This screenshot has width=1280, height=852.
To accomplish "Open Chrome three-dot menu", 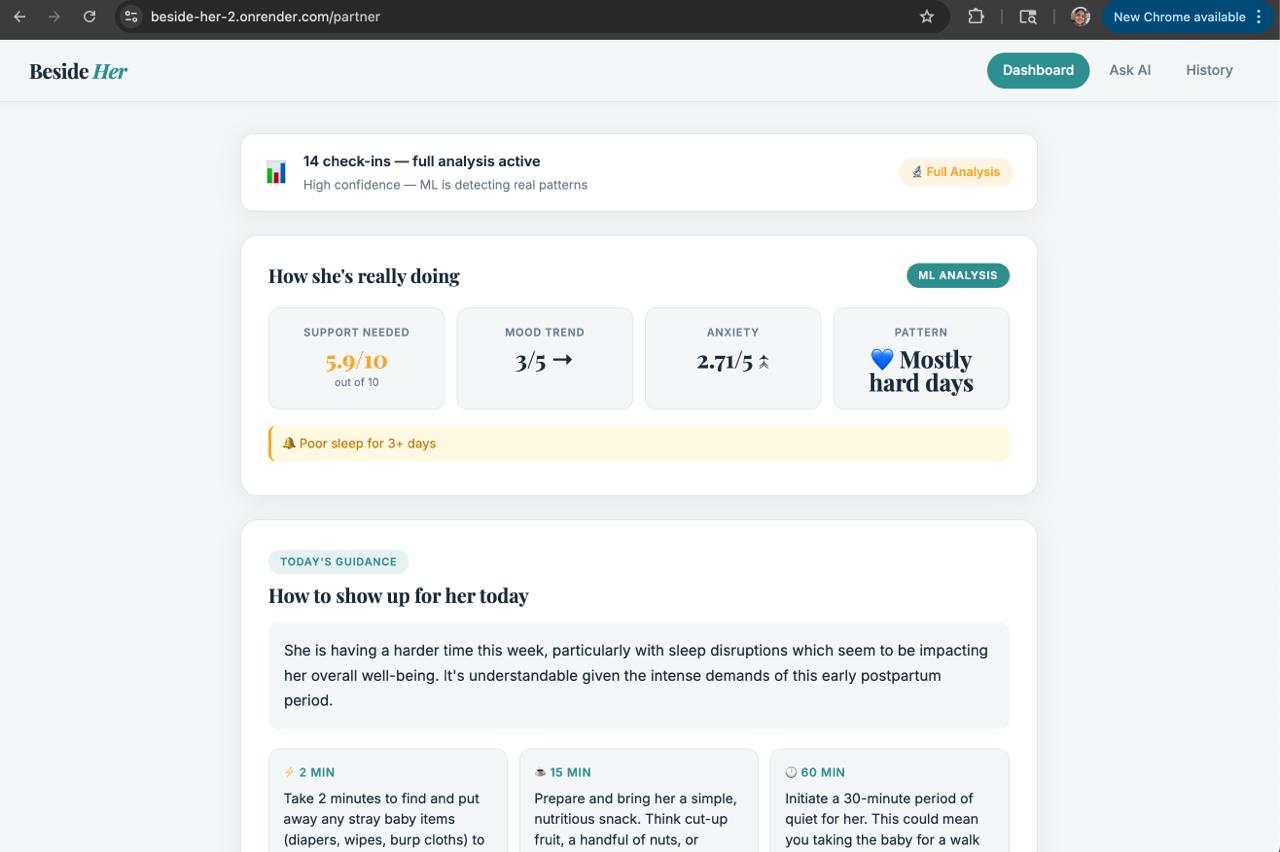I will [1259, 16].
